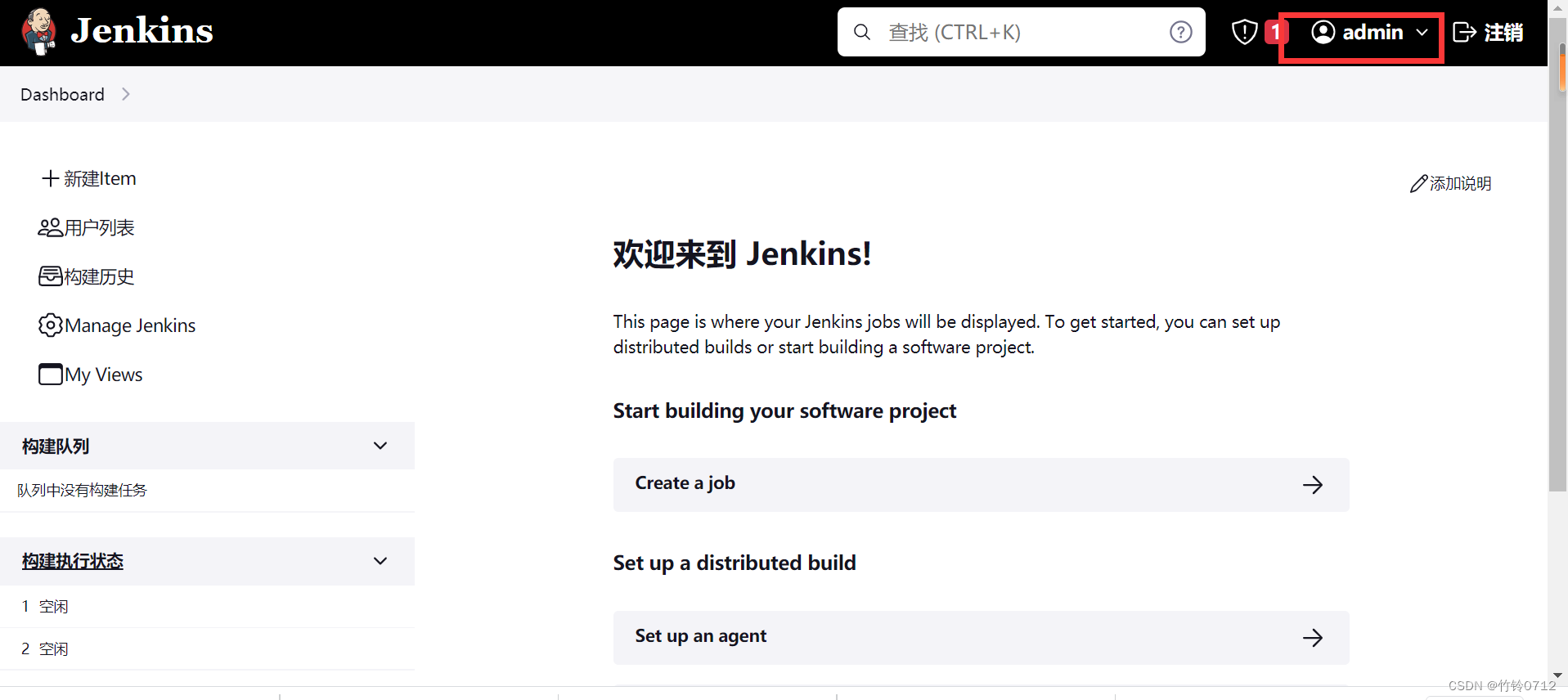The height and width of the screenshot is (700, 1568).
Task: Click the Set up an agent card
Action: coord(981,638)
